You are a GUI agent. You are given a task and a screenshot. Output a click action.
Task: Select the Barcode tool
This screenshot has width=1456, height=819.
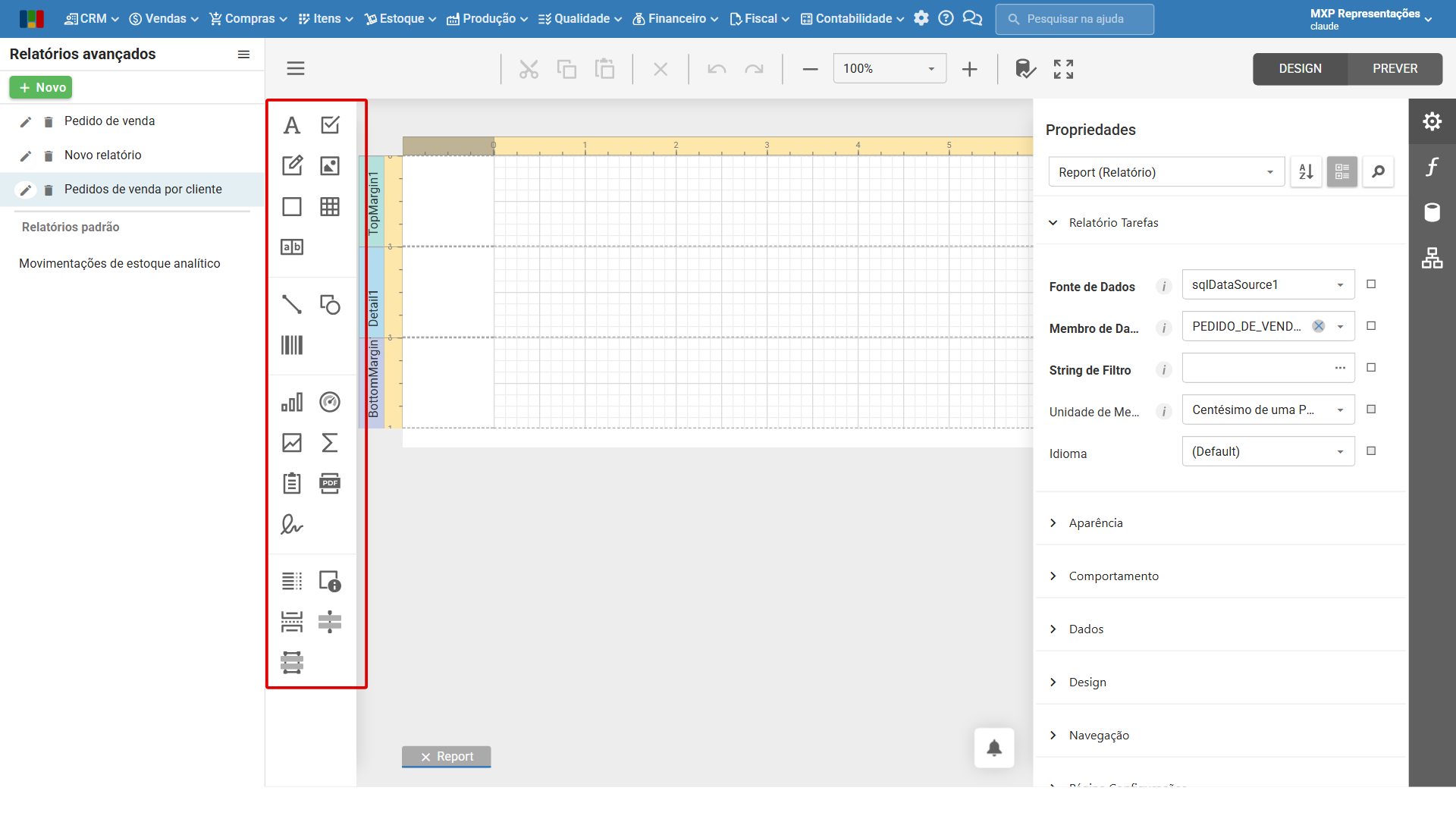292,345
